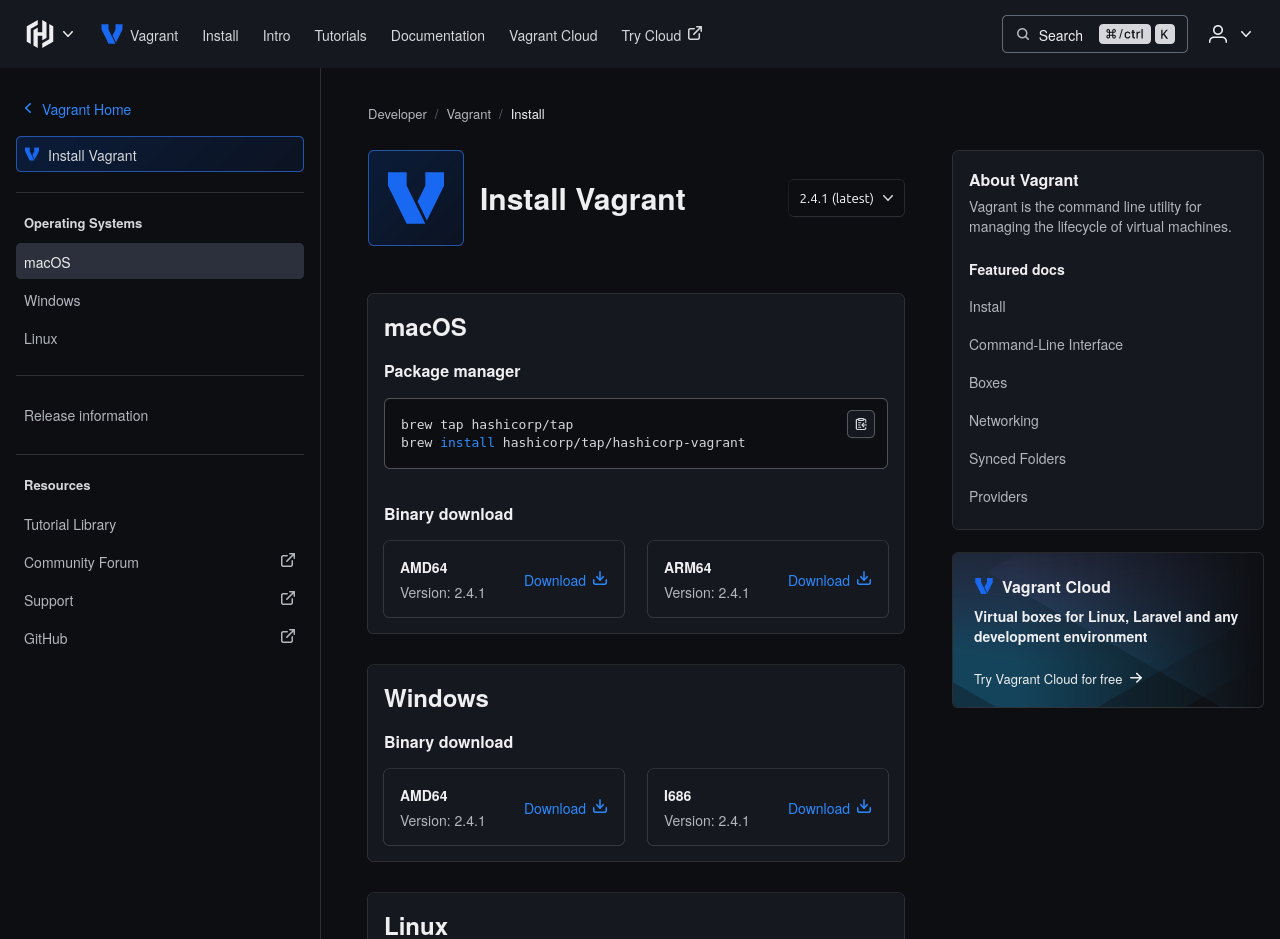Viewport: 1280px width, 939px height.
Task: Open Community Forum external link icon
Action: tap(288, 561)
